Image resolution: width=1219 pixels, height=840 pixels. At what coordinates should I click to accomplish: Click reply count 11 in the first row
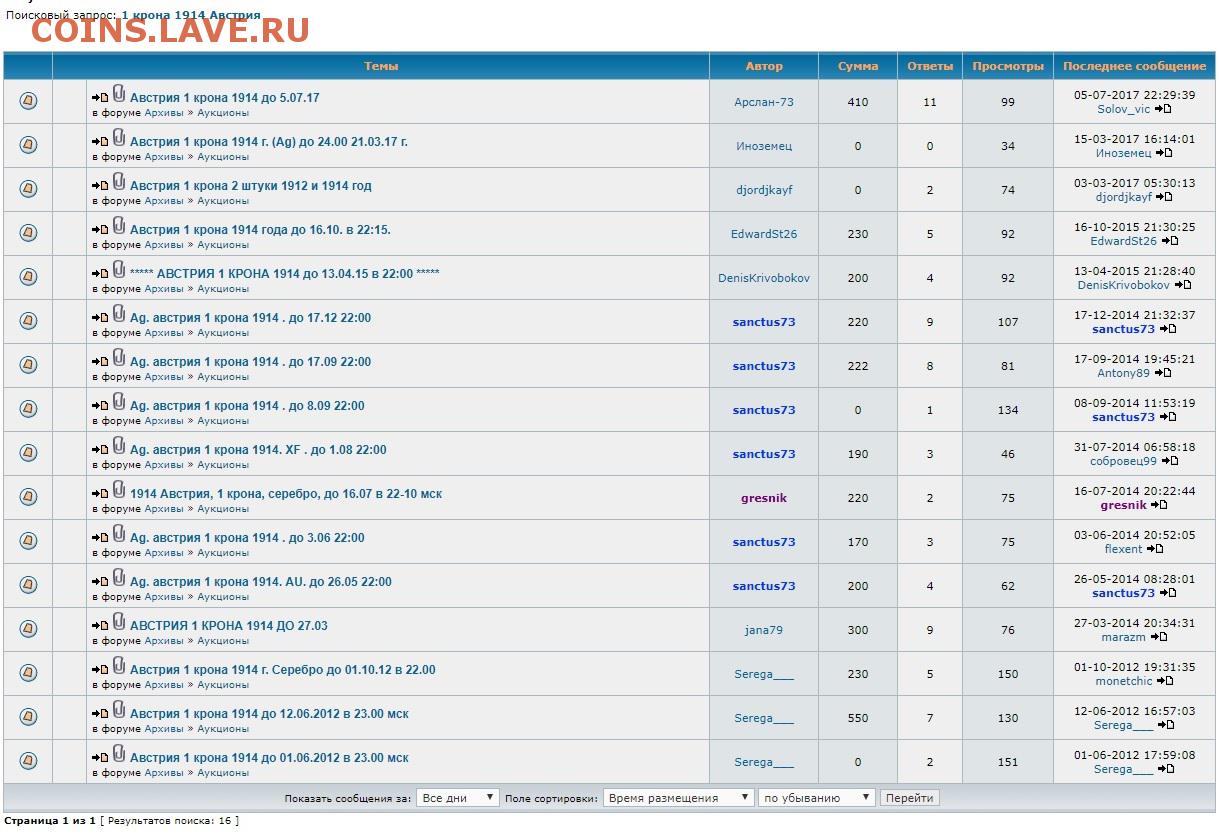[x=930, y=102]
